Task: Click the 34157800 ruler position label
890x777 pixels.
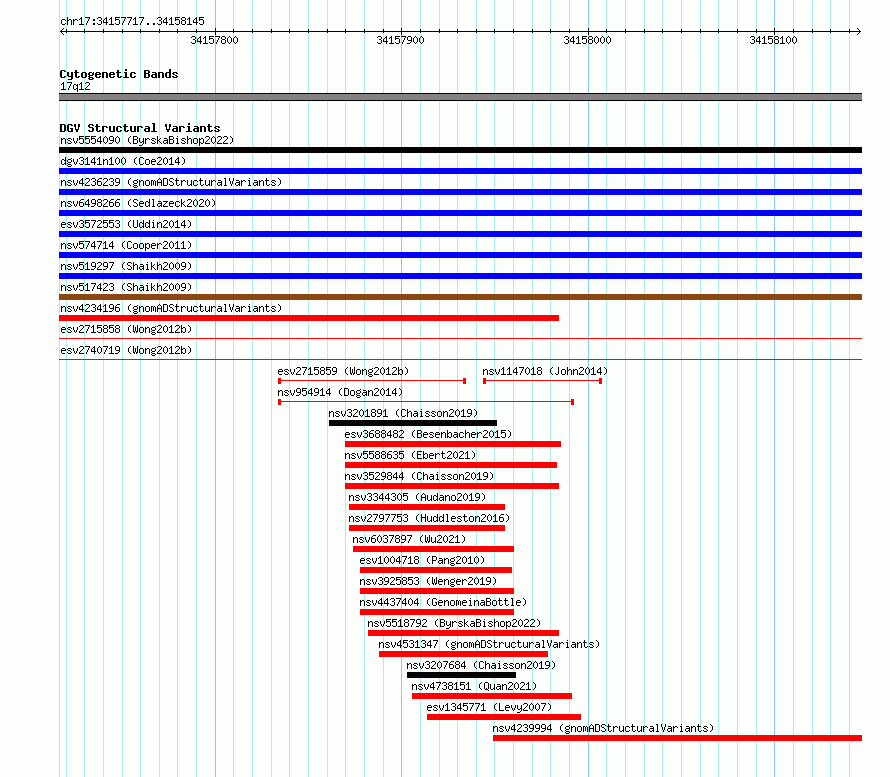Action: [214, 40]
